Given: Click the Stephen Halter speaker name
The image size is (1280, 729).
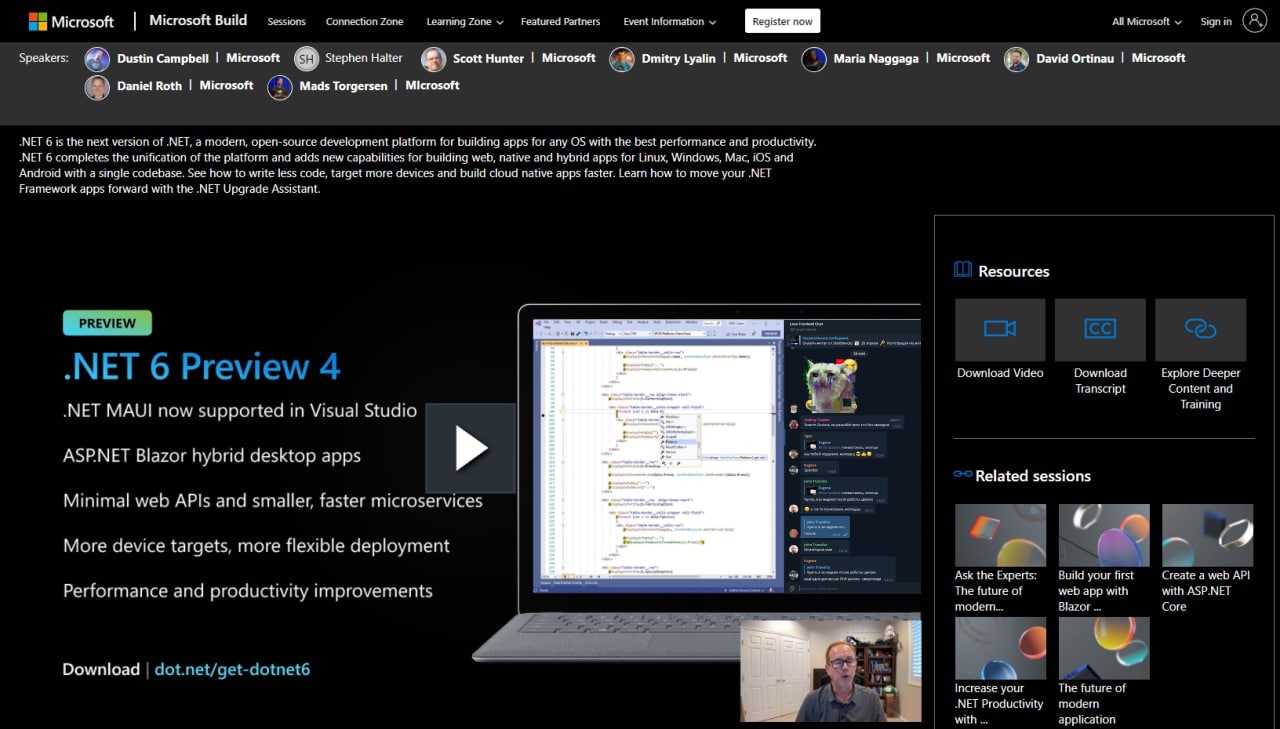Looking at the screenshot, I should (364, 59).
